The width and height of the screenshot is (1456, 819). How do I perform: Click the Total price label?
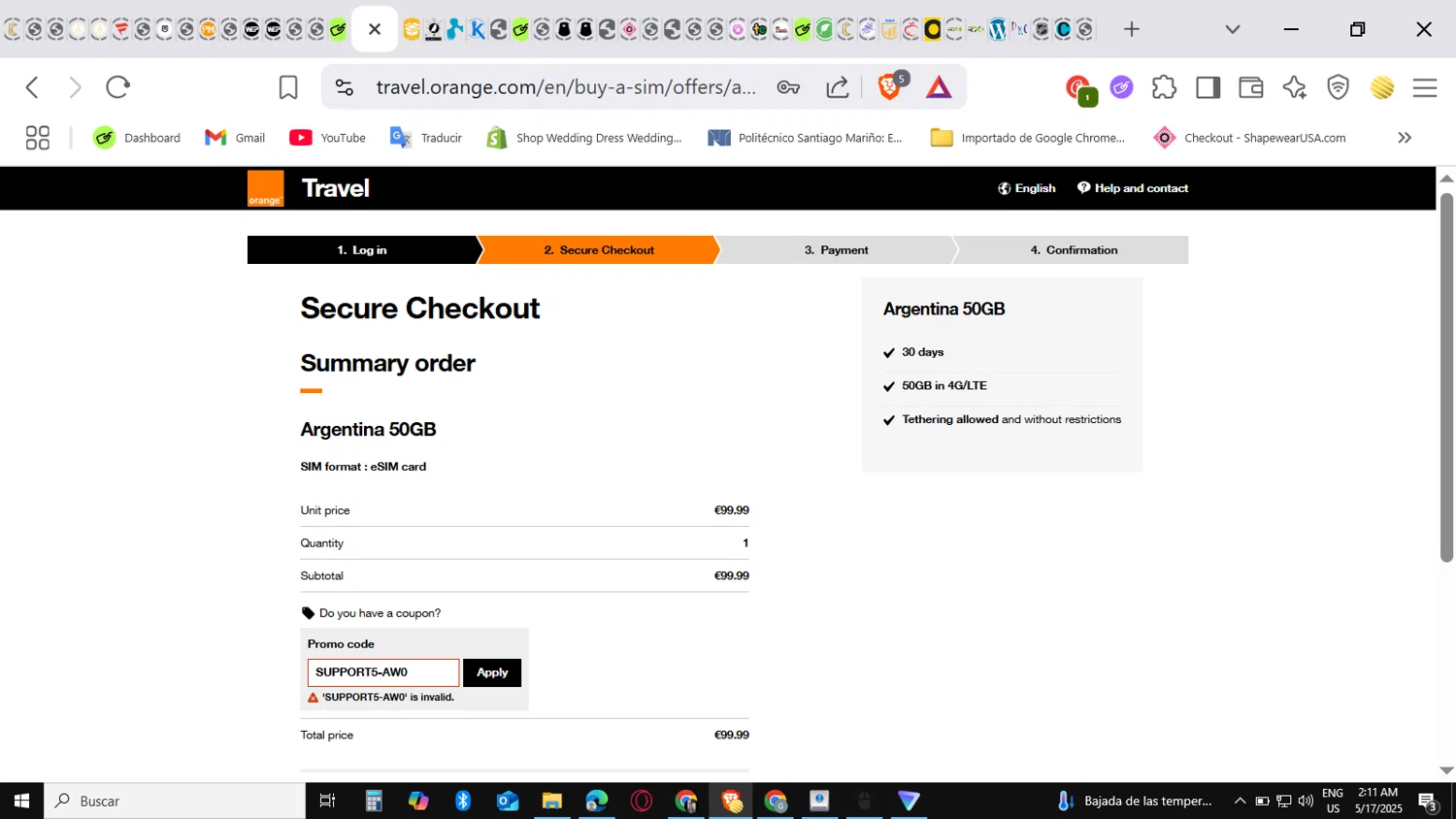(327, 736)
